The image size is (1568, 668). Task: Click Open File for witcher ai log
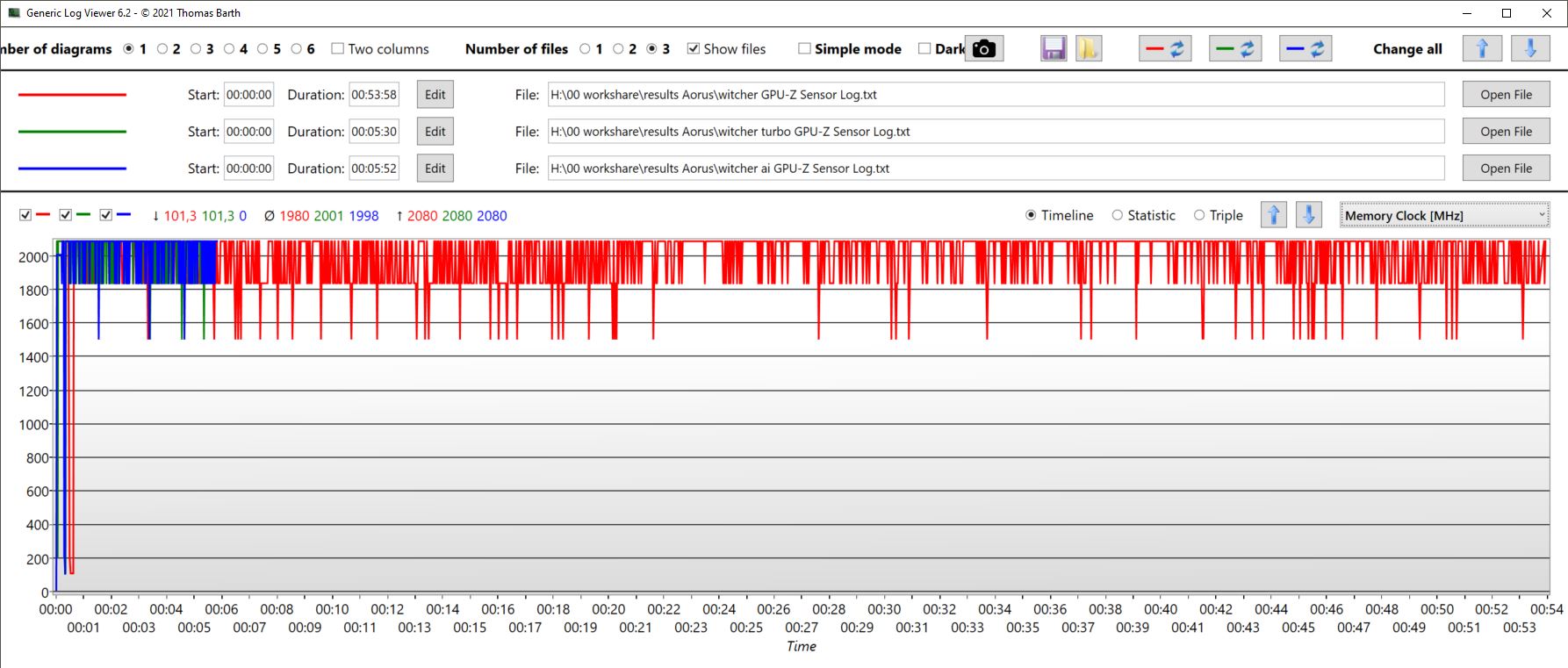coord(1506,169)
